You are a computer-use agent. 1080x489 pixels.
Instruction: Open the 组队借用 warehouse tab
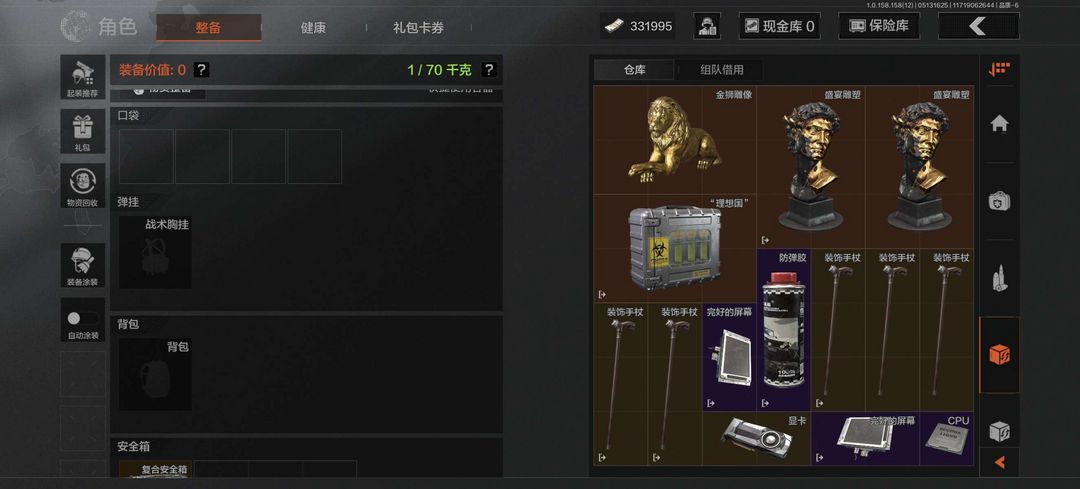[x=721, y=70]
